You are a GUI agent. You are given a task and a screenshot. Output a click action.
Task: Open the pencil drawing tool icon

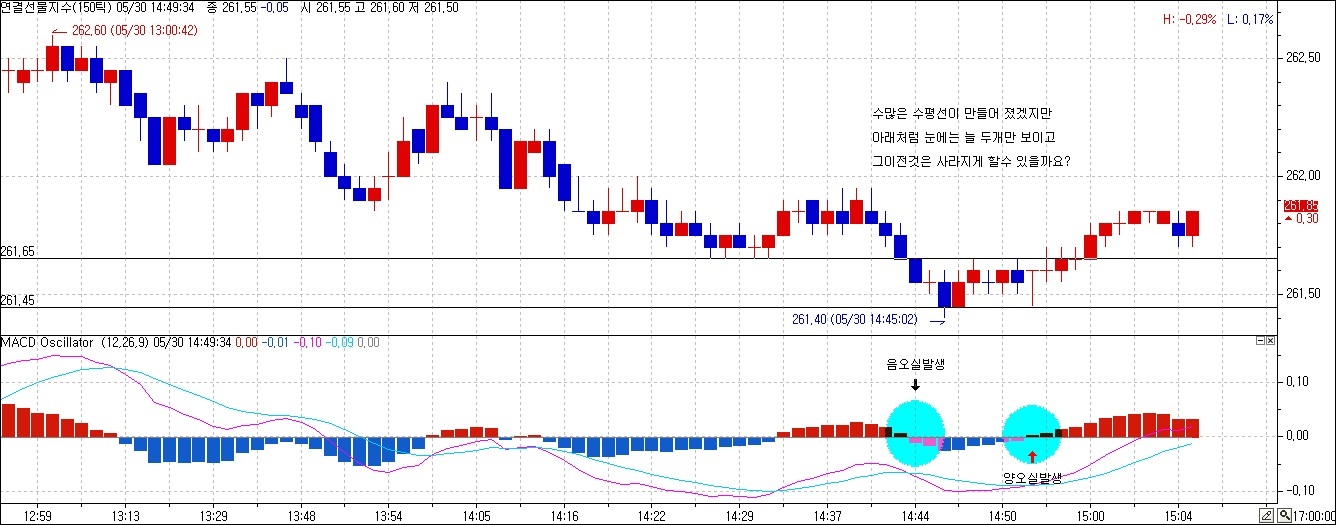click(1267, 515)
